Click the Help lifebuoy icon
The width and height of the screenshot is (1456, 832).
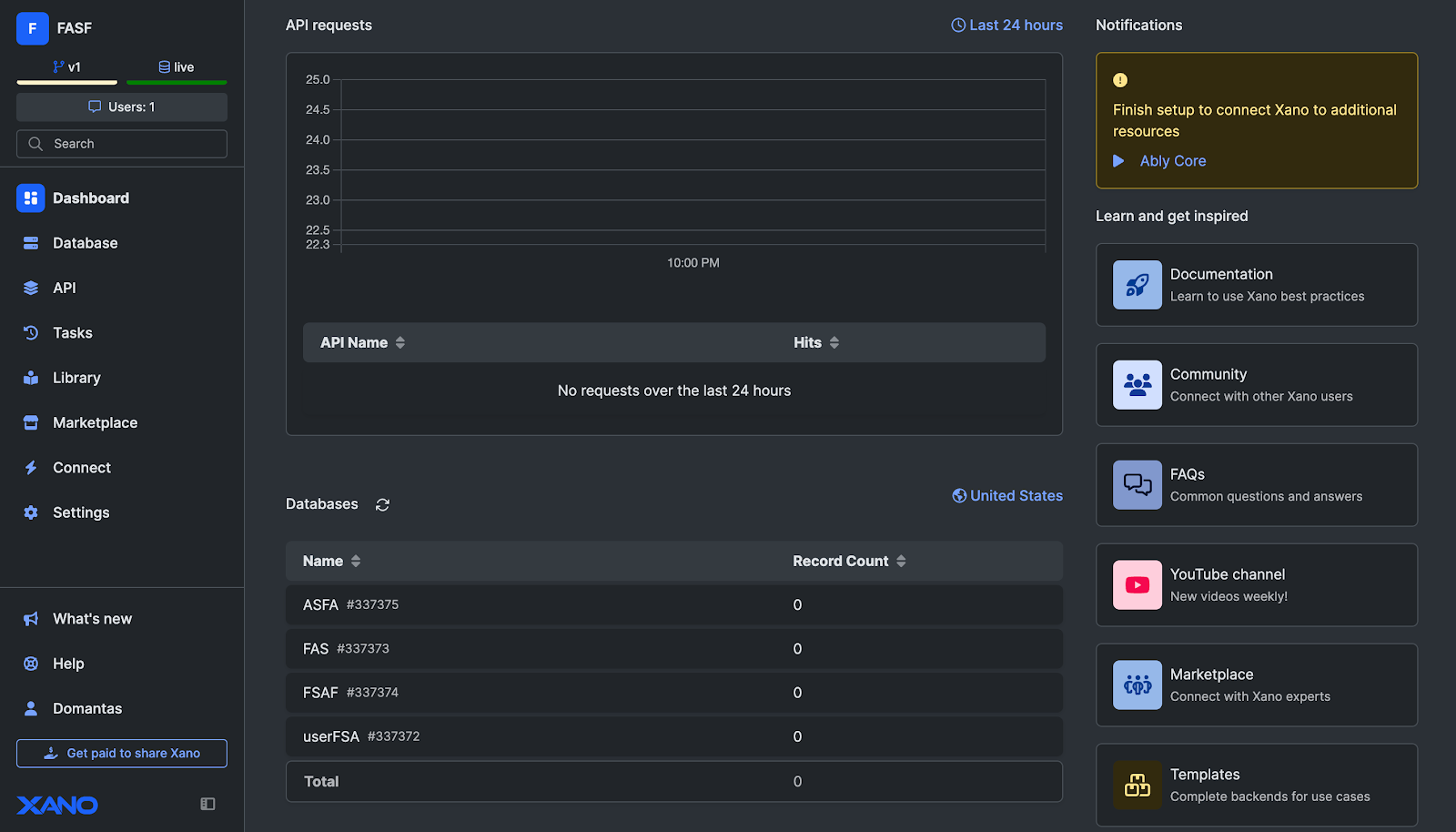tap(31, 664)
